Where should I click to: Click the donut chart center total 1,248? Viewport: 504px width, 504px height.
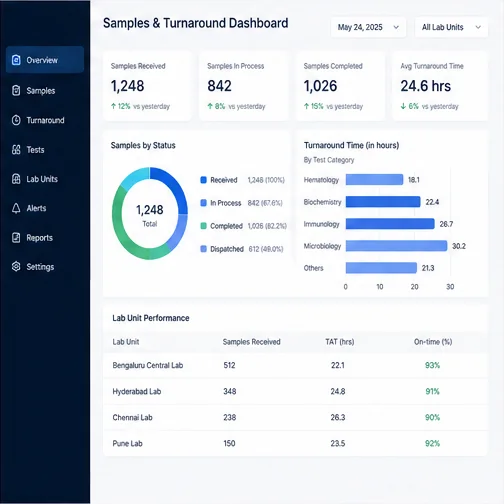point(150,210)
